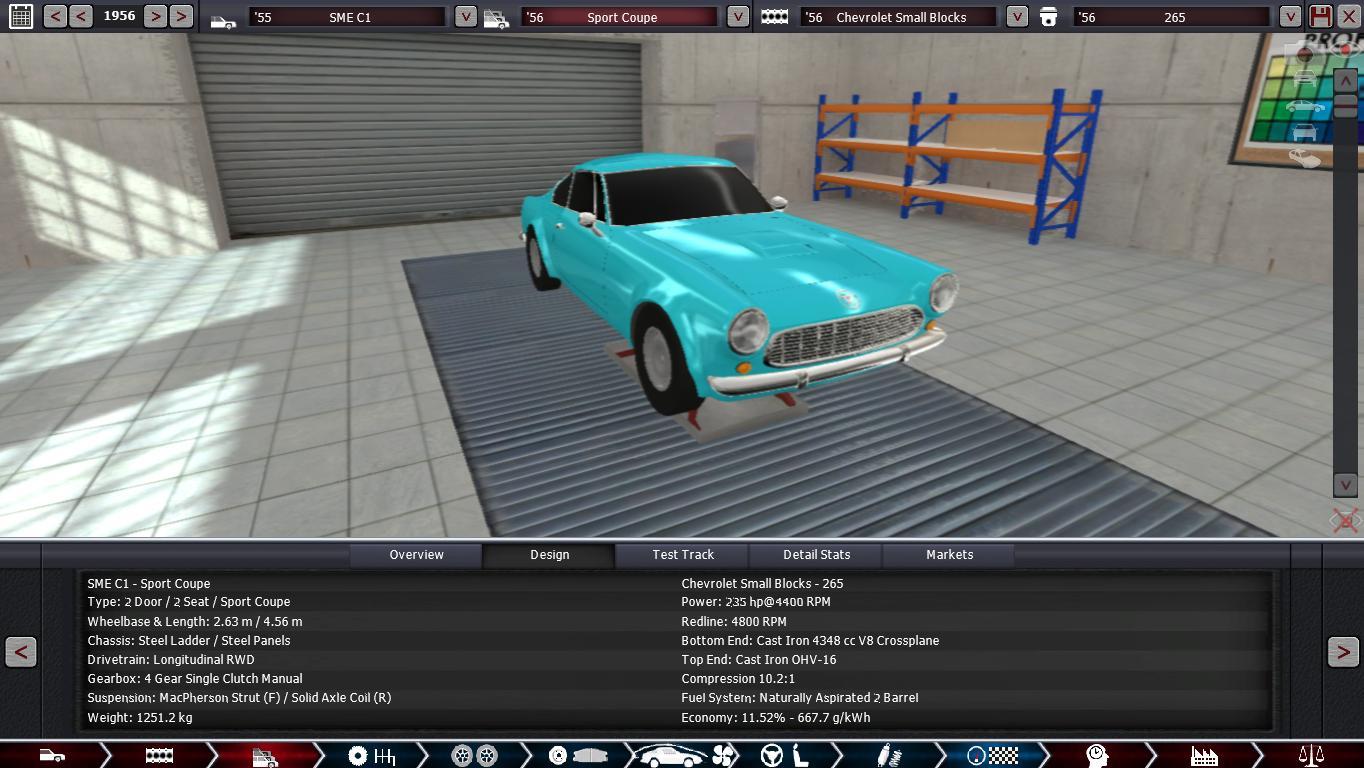
Task: Open the gearbox and drivetrain section
Action: click(x=371, y=755)
